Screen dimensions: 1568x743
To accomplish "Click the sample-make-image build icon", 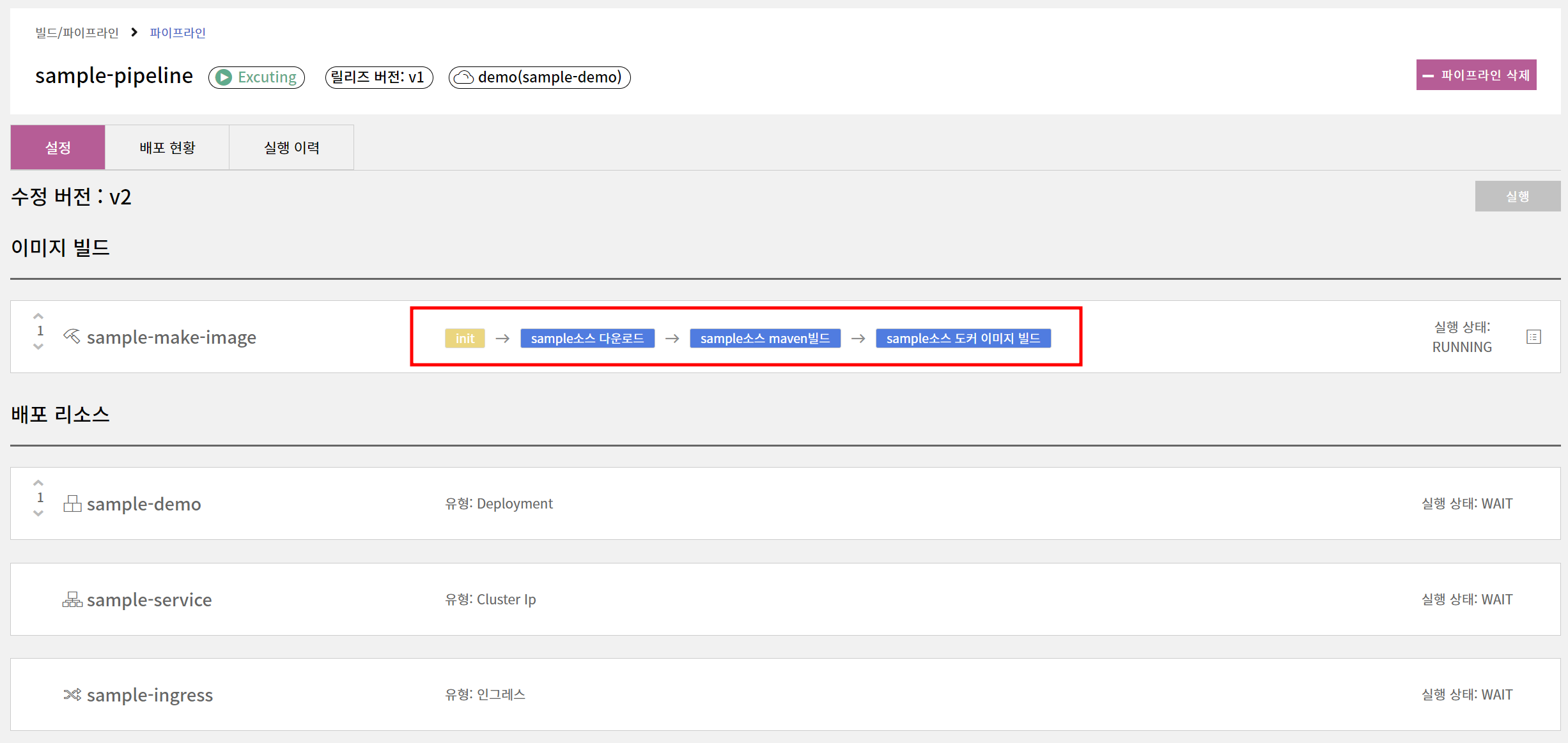I will 72,336.
